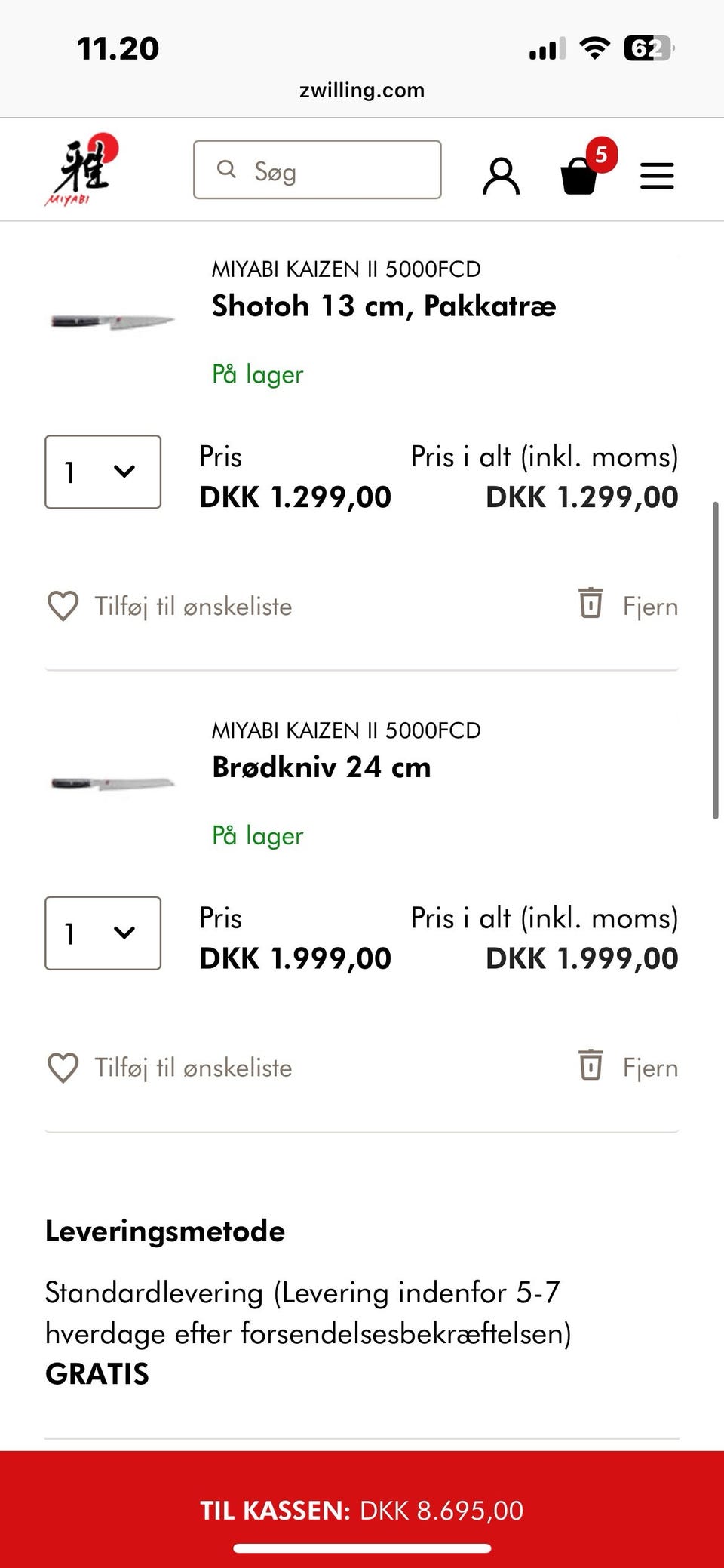Open the Miyabi logo home page

coord(81,171)
